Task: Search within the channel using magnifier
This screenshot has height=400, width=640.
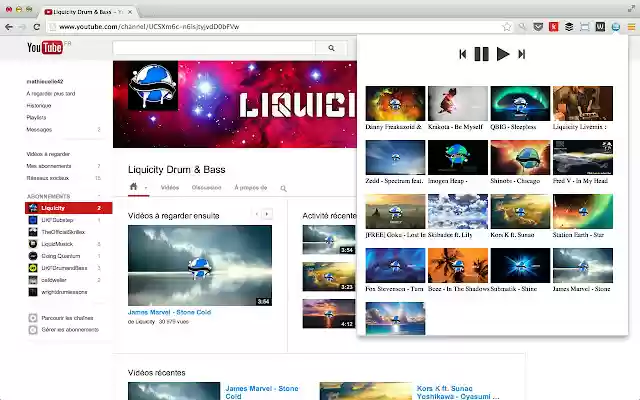Action: click(x=283, y=188)
